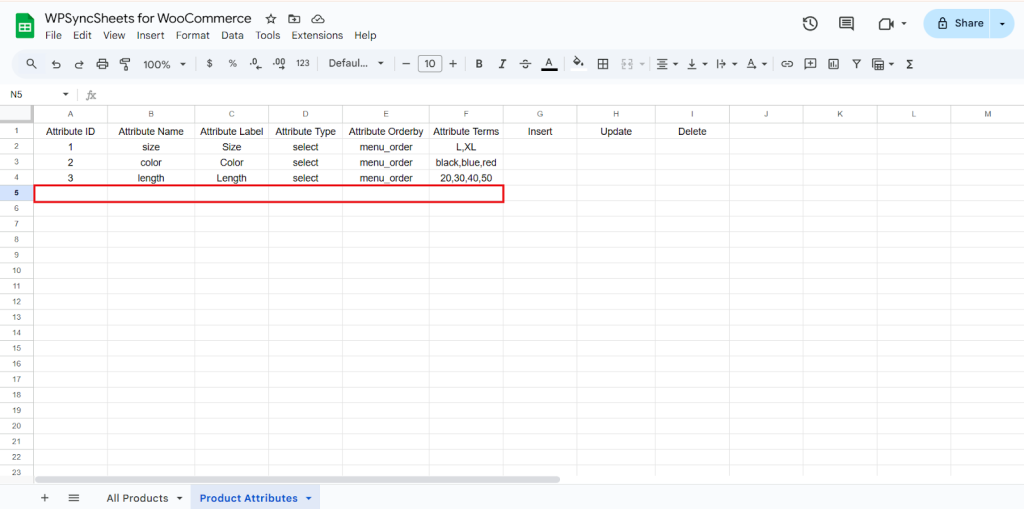1024x509 pixels.
Task: Open the Tools menu
Action: click(x=268, y=35)
